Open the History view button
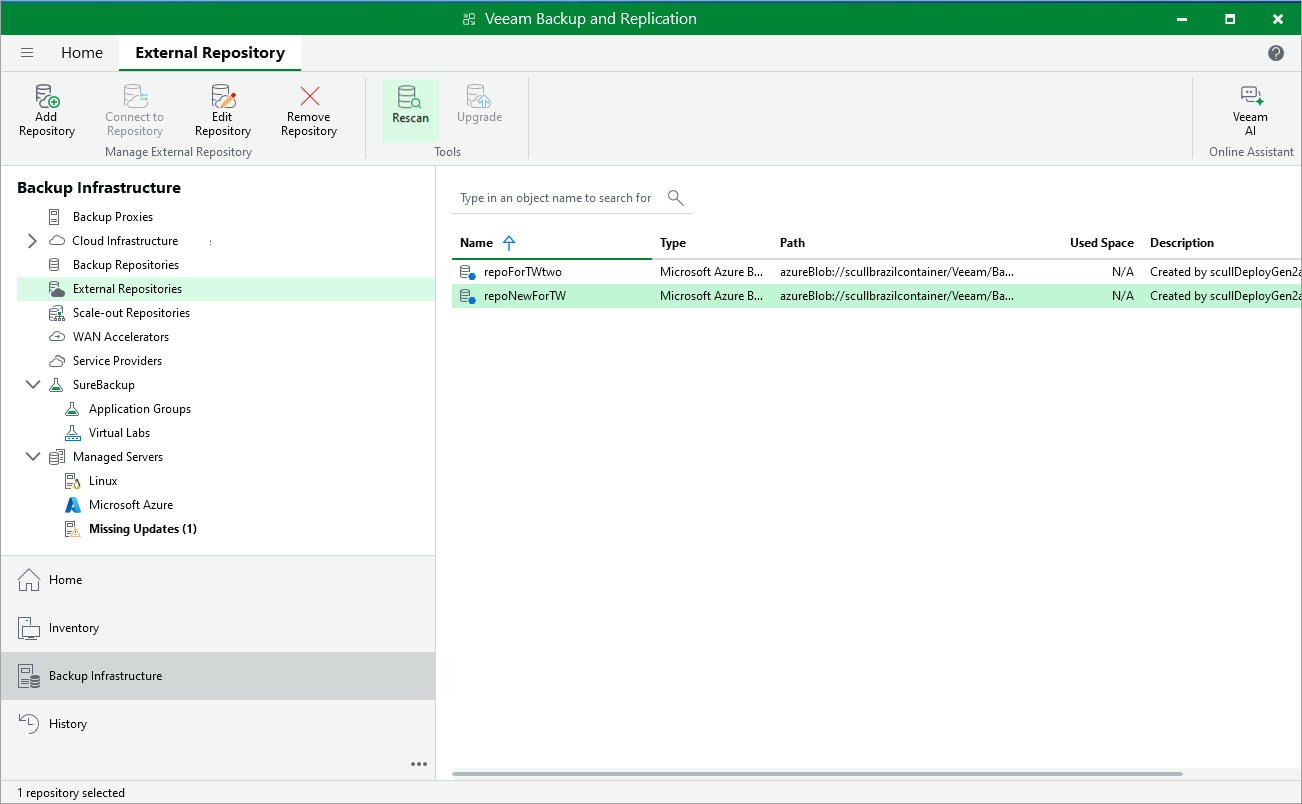1302x804 pixels. (x=218, y=724)
